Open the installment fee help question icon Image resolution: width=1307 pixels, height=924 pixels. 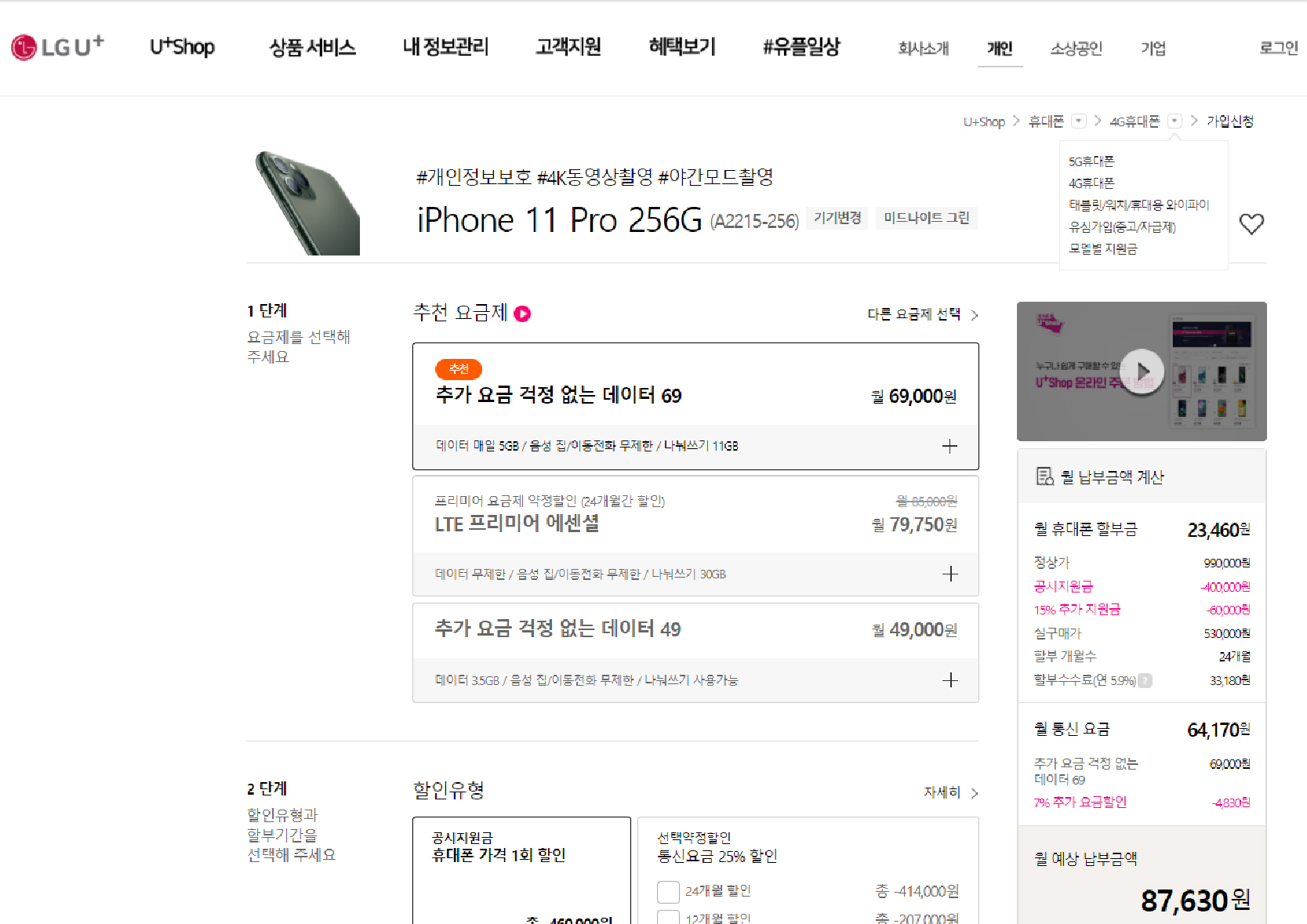click(x=1145, y=680)
